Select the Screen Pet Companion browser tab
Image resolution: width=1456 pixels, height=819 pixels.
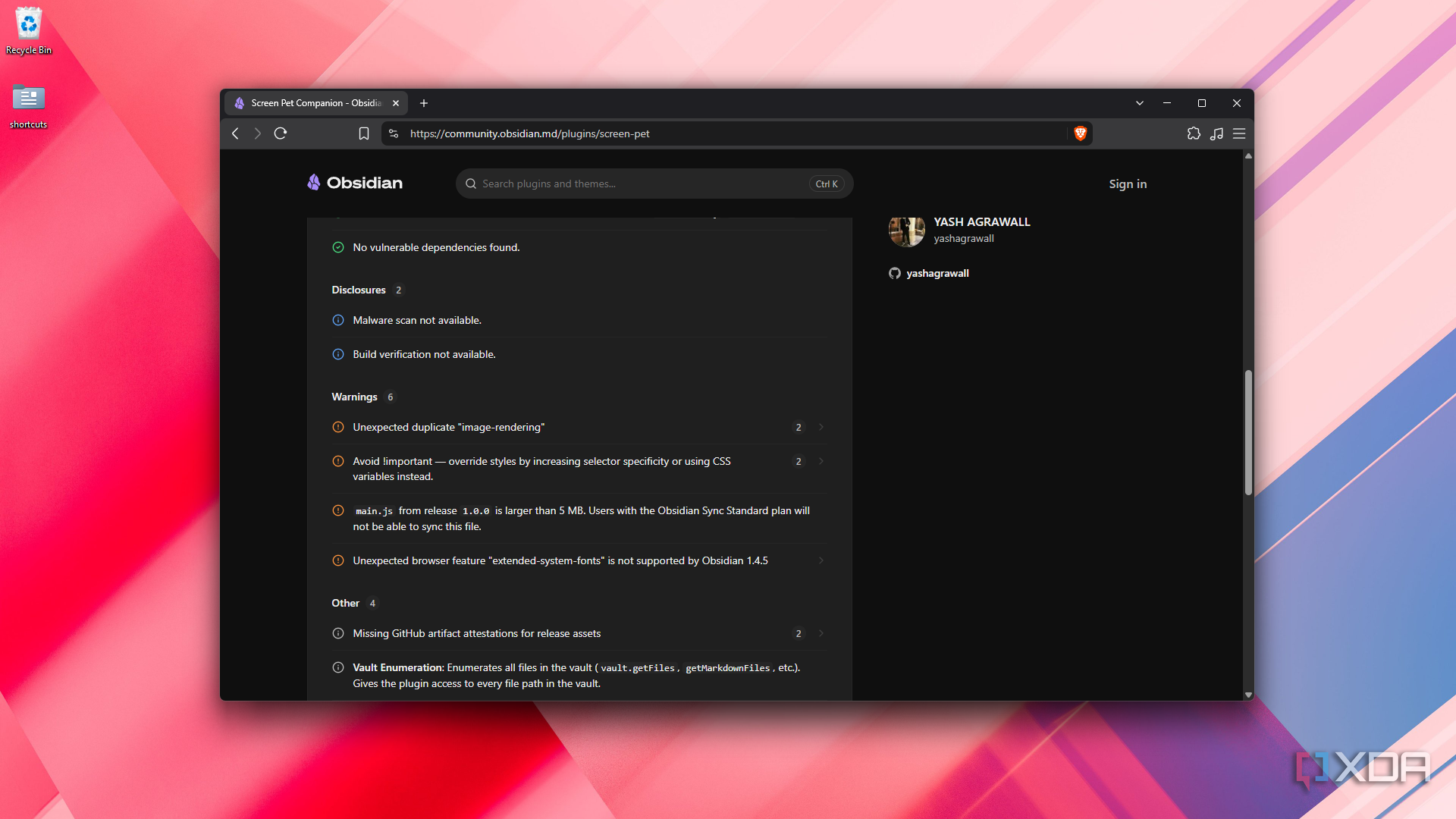(x=316, y=103)
